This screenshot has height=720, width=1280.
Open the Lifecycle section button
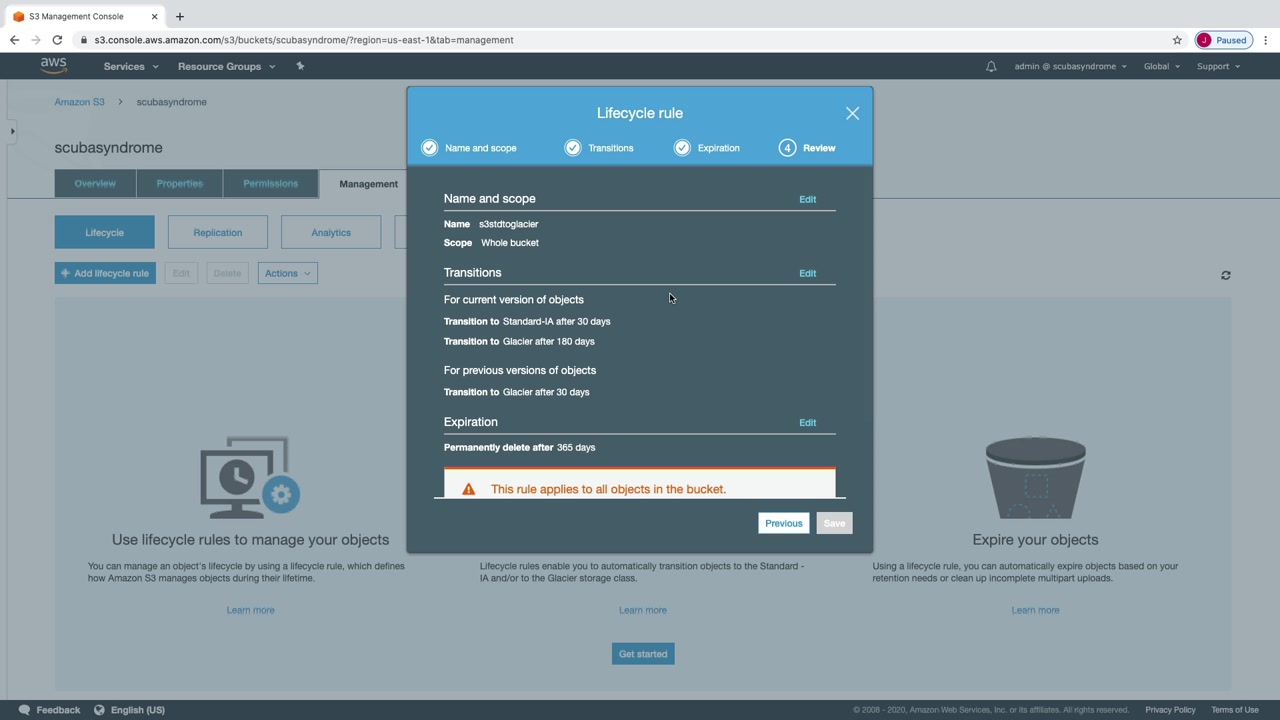(105, 232)
